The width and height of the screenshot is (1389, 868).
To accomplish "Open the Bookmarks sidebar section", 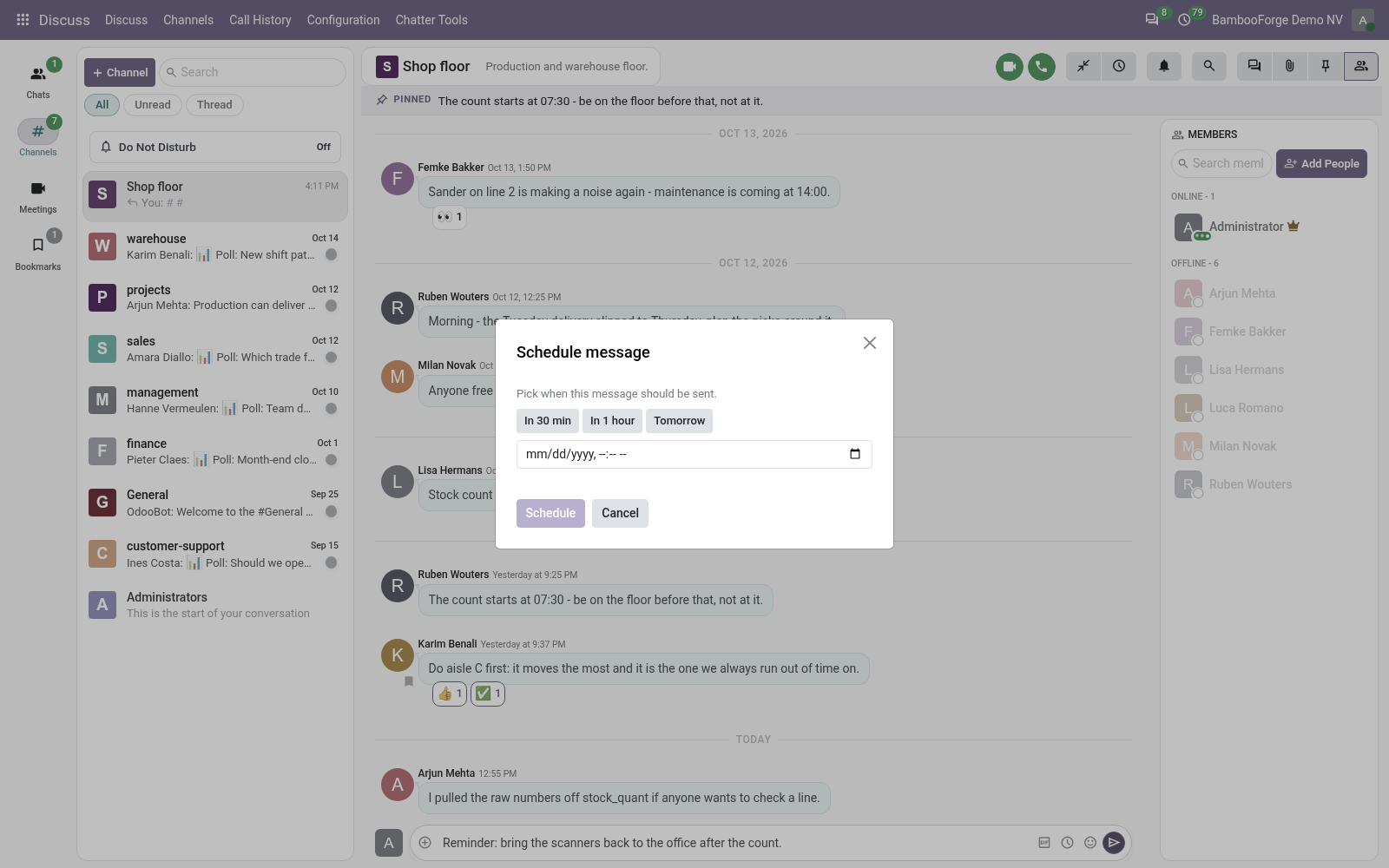I will [x=38, y=252].
